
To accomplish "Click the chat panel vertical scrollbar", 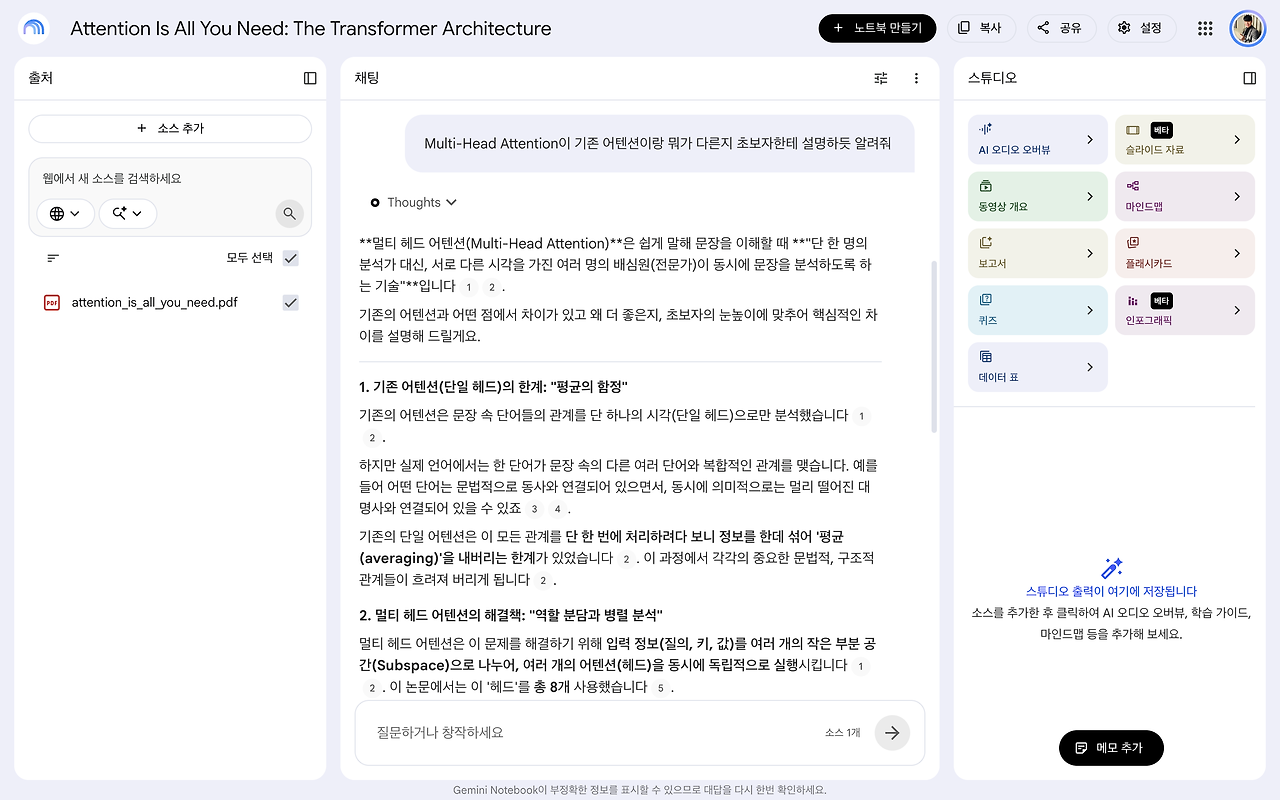I will [x=934, y=346].
